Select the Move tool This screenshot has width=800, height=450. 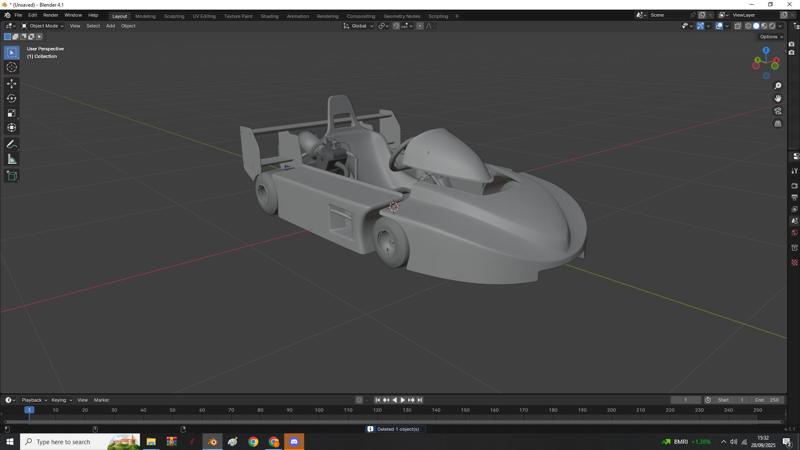(12, 83)
